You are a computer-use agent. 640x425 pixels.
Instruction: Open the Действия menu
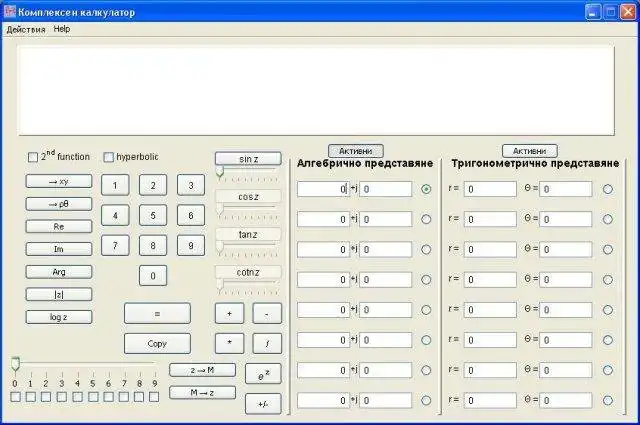26,29
